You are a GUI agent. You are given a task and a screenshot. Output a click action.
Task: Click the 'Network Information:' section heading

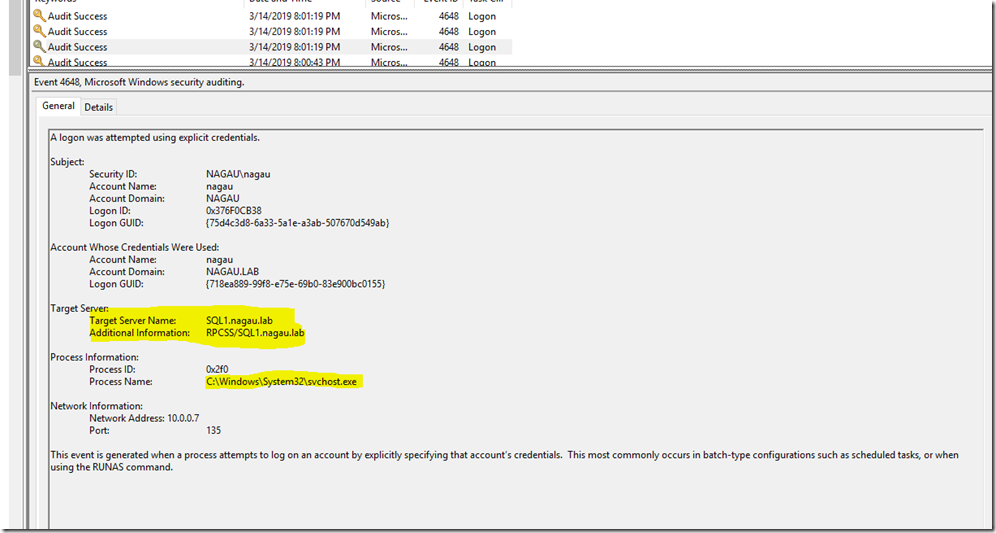(96, 406)
